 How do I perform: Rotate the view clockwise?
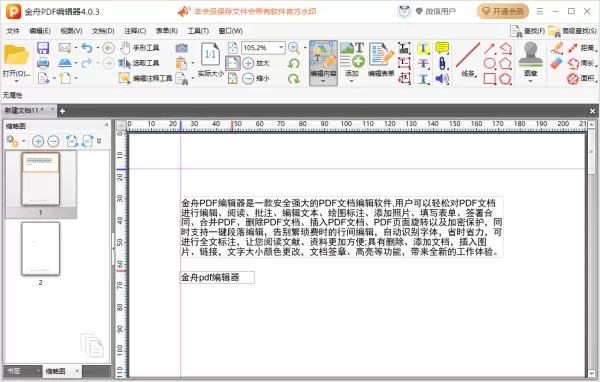[294, 78]
